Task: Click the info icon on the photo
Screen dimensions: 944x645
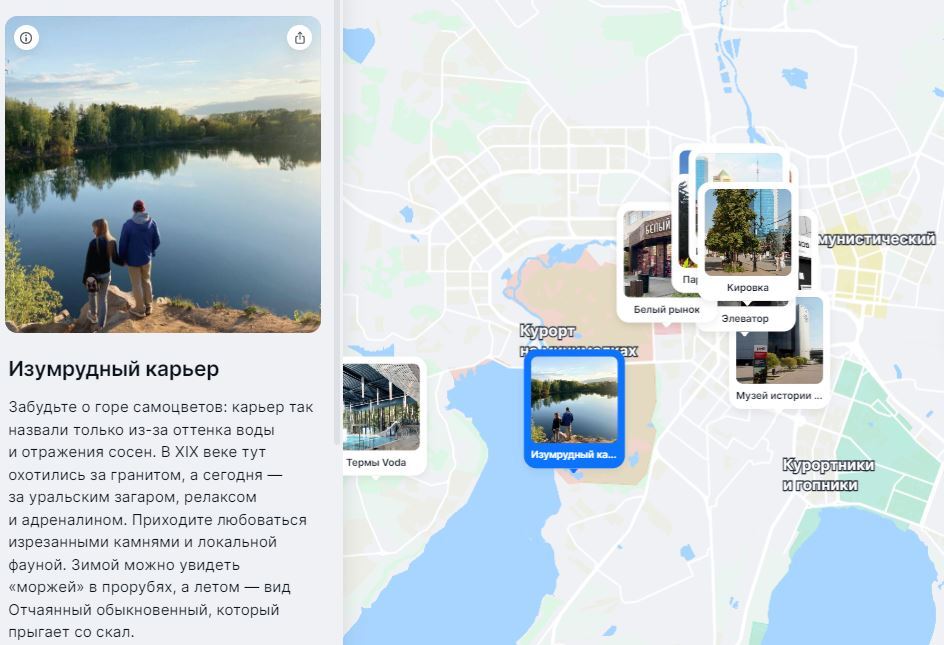Action: click(26, 37)
